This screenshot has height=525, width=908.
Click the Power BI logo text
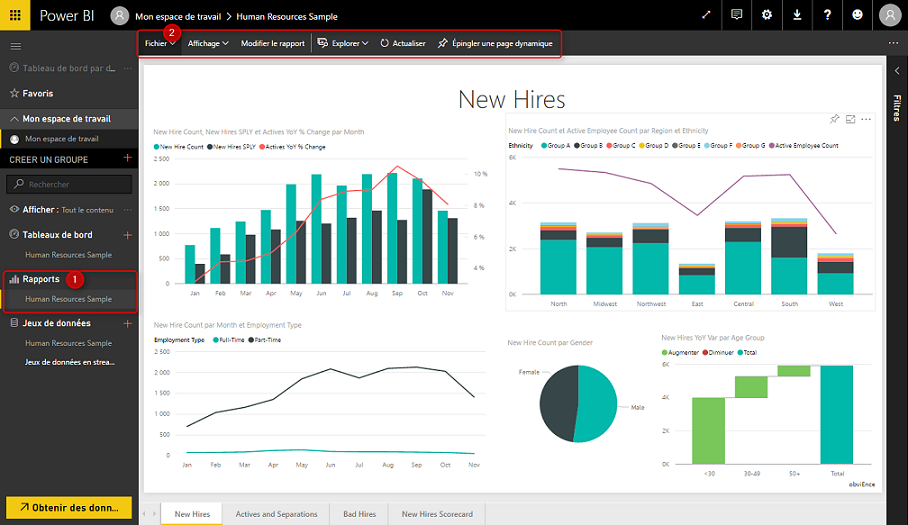67,16
